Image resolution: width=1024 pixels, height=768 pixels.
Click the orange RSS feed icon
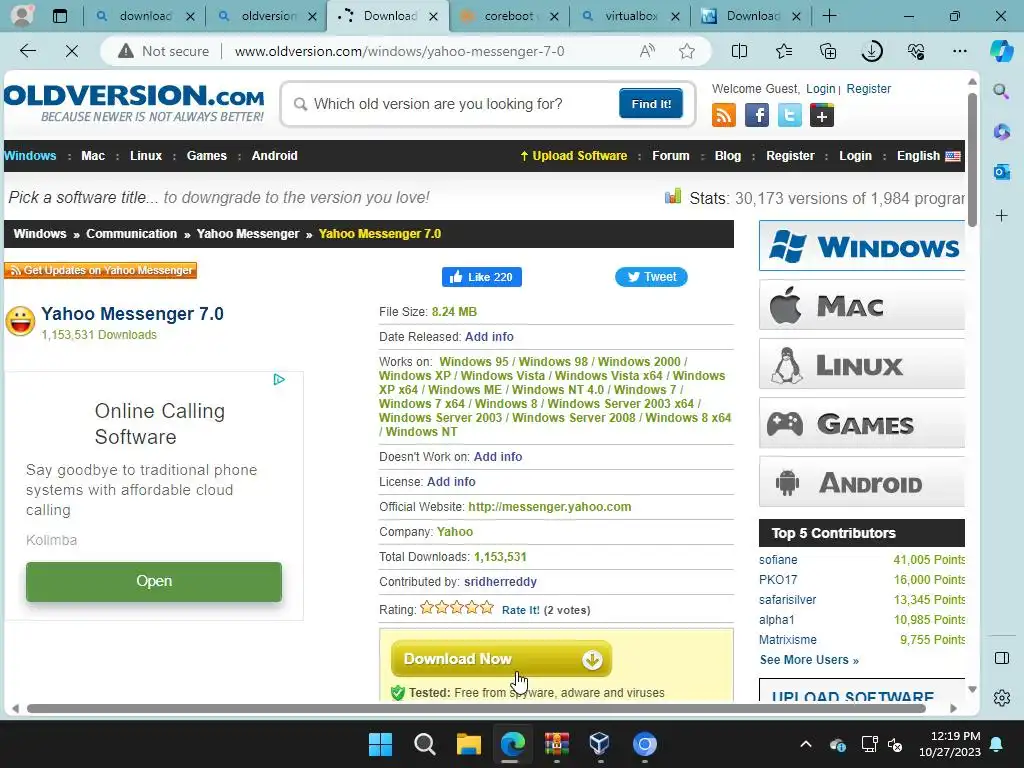[x=724, y=116]
